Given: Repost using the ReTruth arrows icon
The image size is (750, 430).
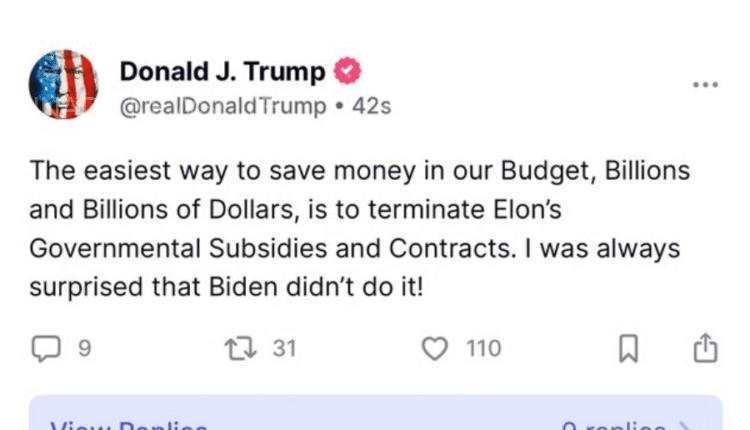Looking at the screenshot, I should 240,348.
